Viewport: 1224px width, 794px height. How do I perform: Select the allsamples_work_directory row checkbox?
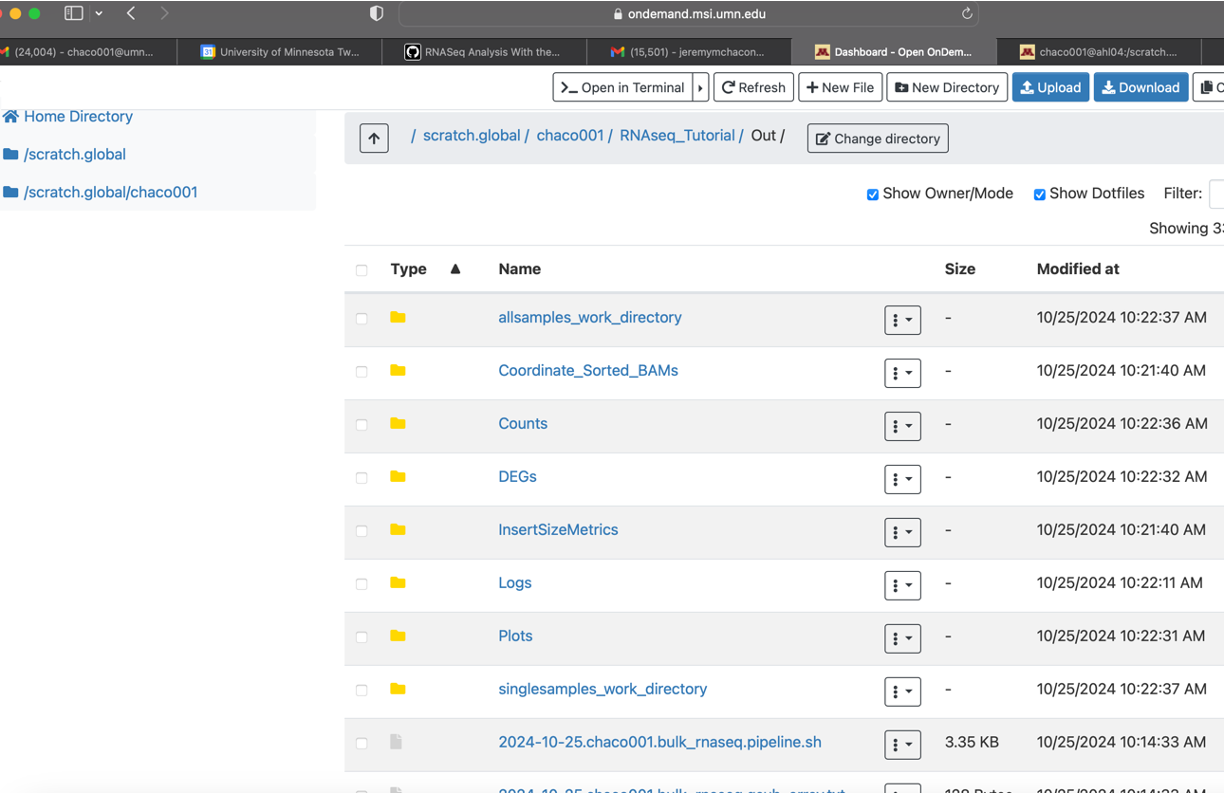pyautogui.click(x=362, y=319)
